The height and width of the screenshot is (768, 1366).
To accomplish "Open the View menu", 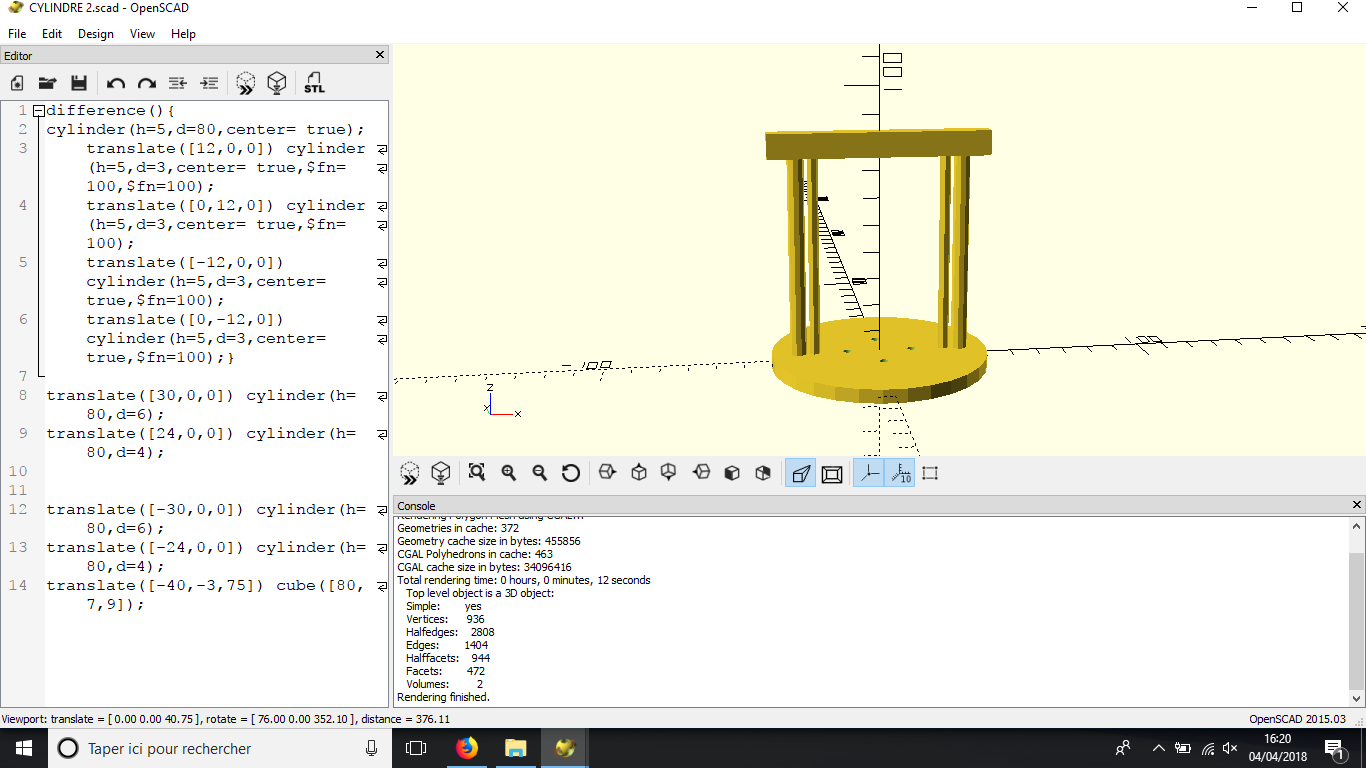I will click(142, 33).
